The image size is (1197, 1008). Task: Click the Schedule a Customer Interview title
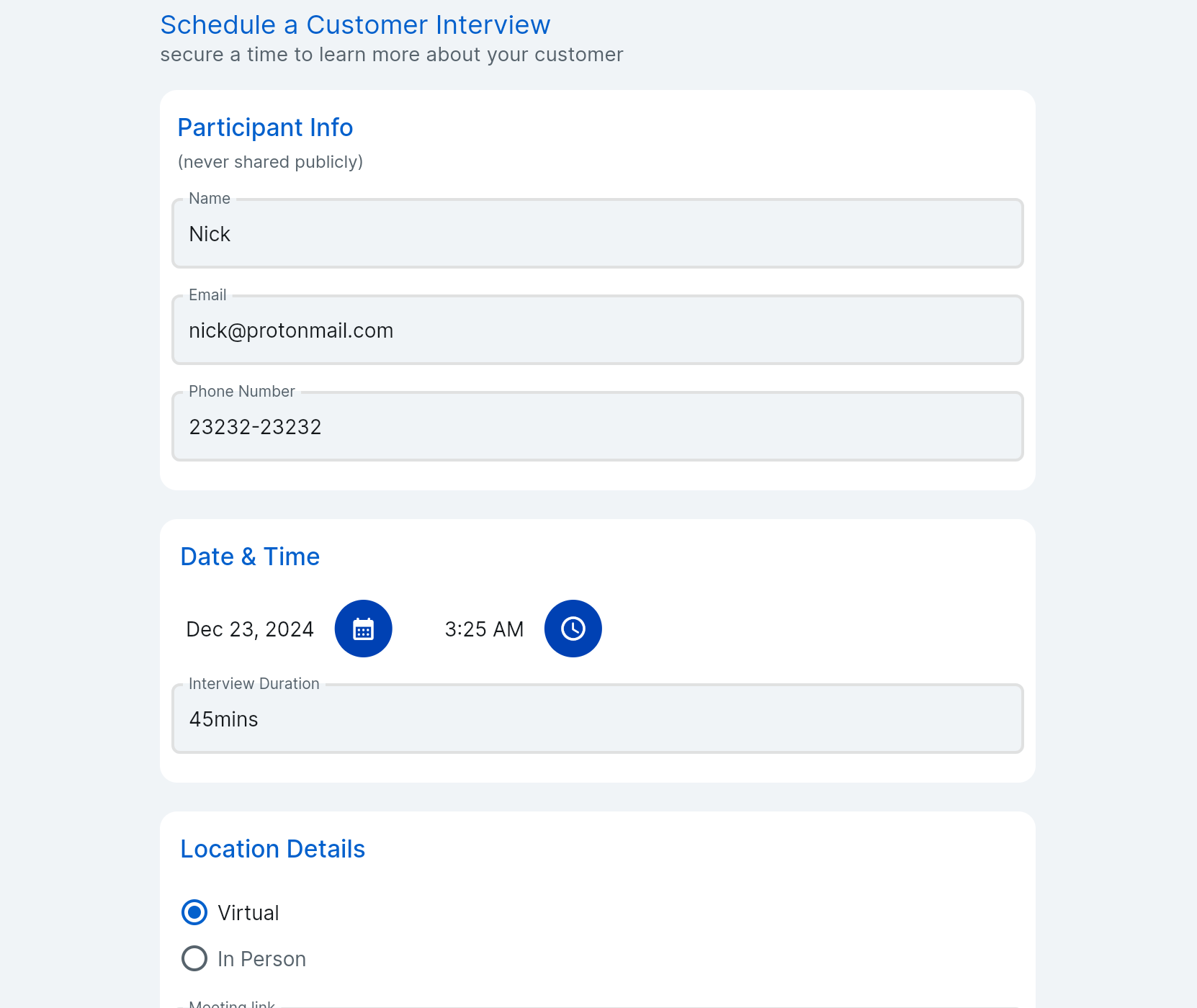355,25
